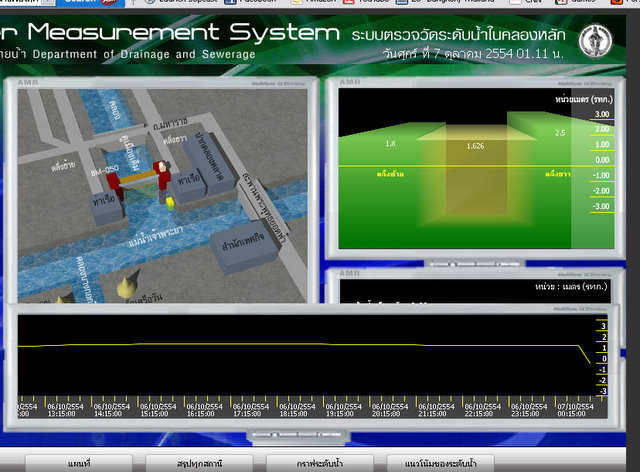This screenshot has width=640, height=472.
Task: Click the 06/10/2554 23:15:00 timeline label
Action: (529, 410)
